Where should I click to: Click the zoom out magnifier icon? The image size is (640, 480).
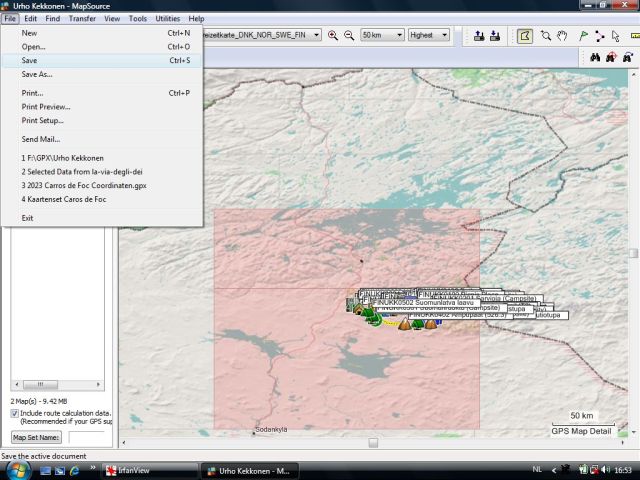(x=349, y=35)
